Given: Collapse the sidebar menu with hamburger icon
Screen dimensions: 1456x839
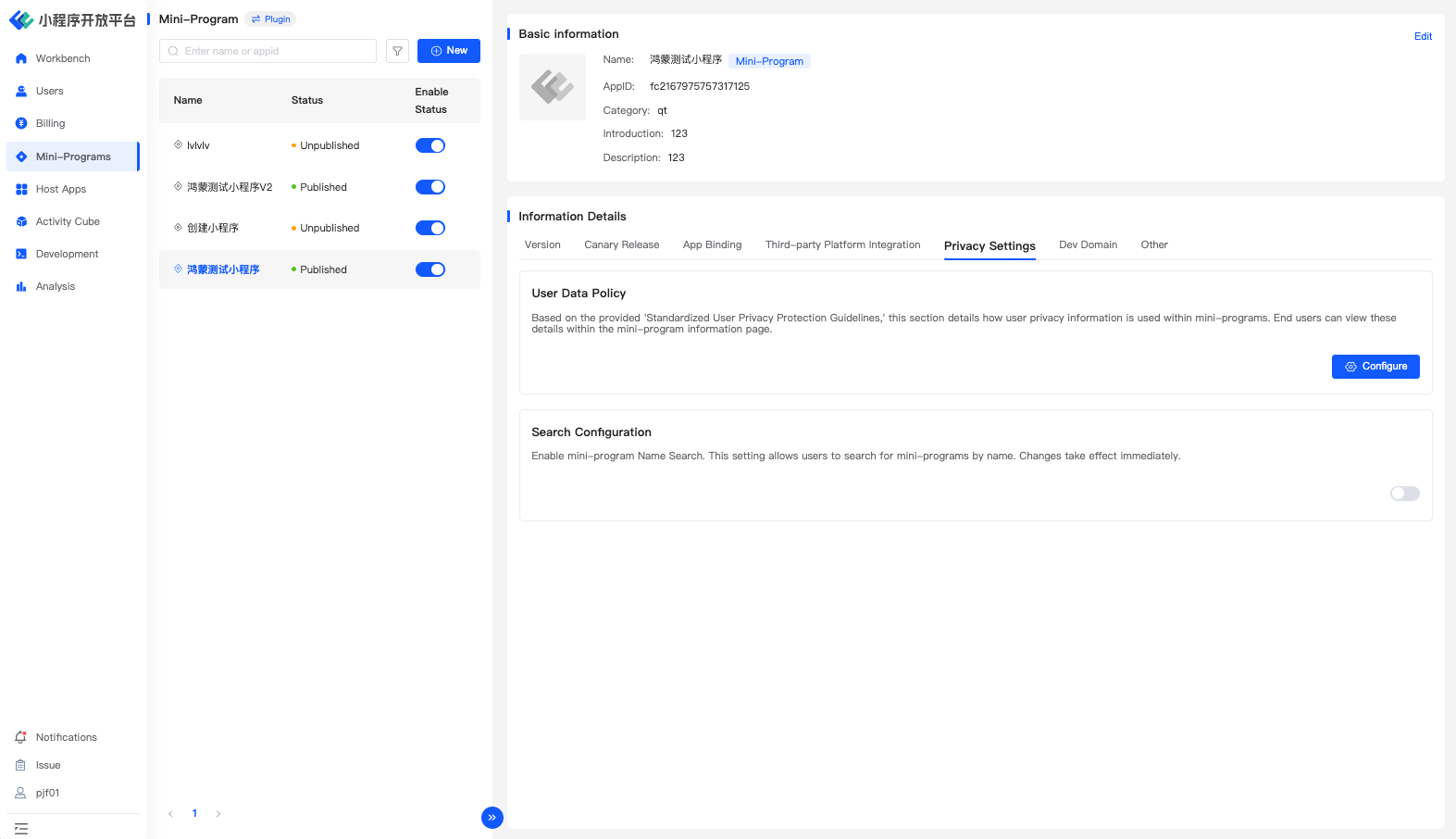Looking at the screenshot, I should (21, 829).
